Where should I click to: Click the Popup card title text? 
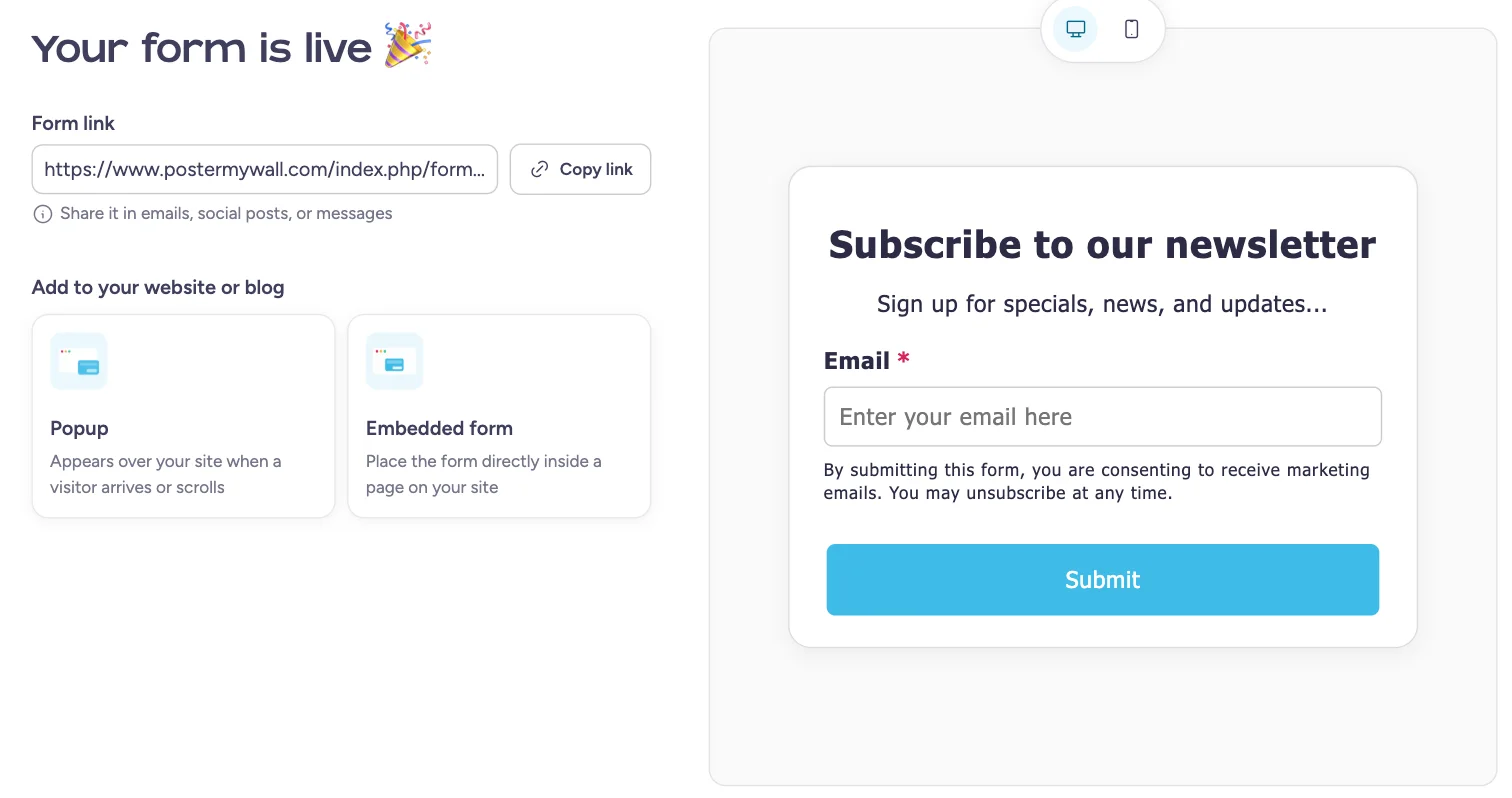79,428
